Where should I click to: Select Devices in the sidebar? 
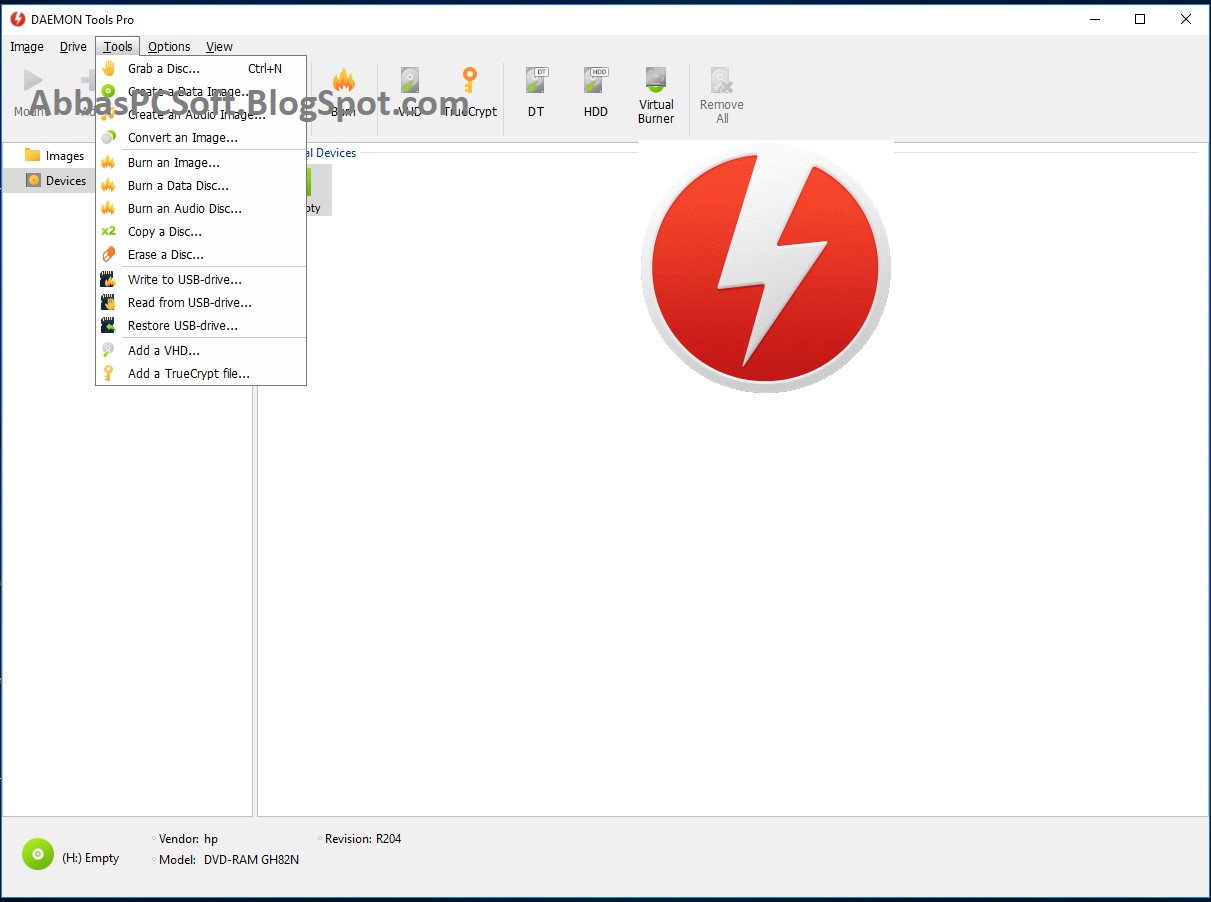pos(56,181)
